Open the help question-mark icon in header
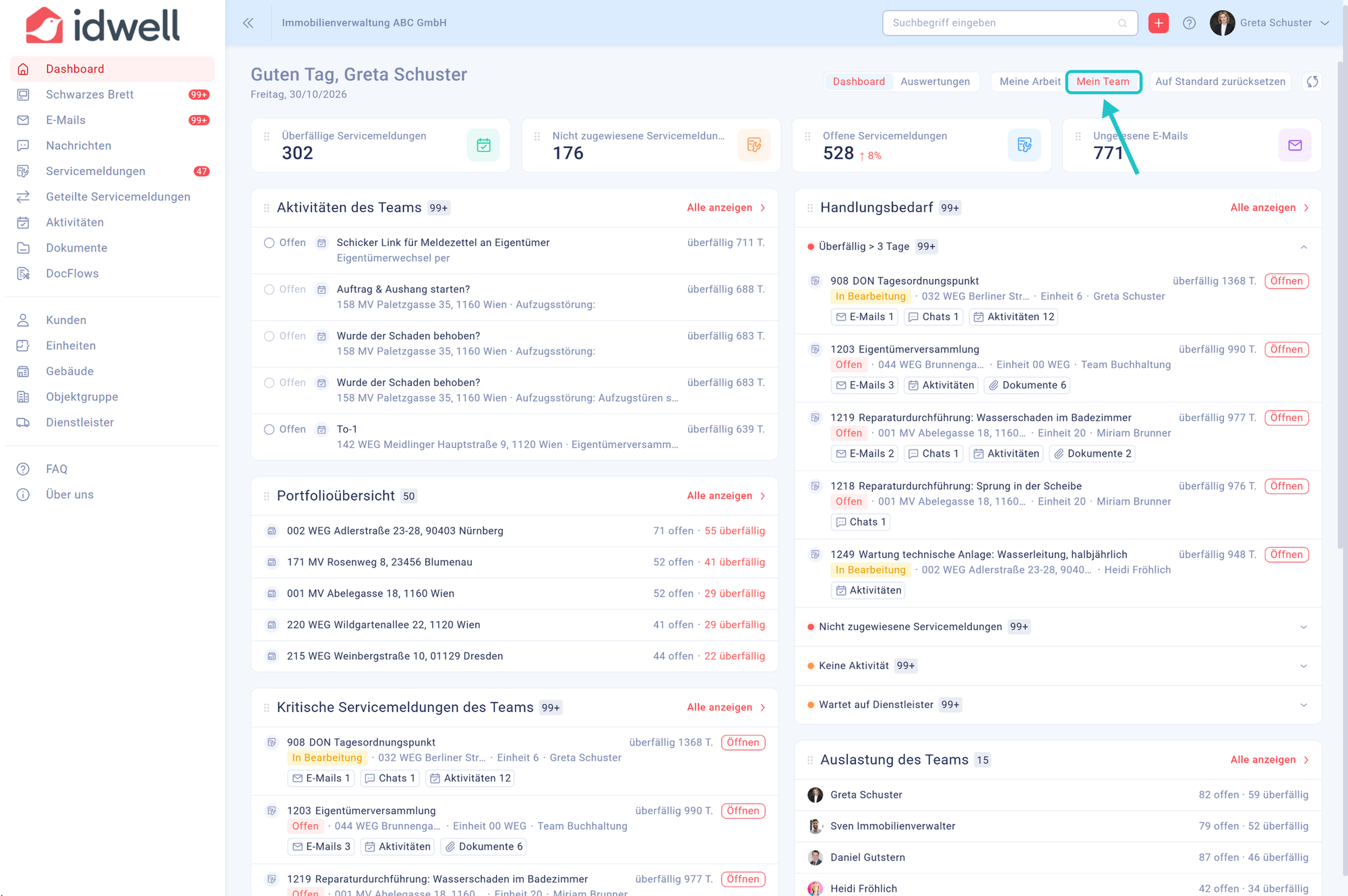 1189,23
